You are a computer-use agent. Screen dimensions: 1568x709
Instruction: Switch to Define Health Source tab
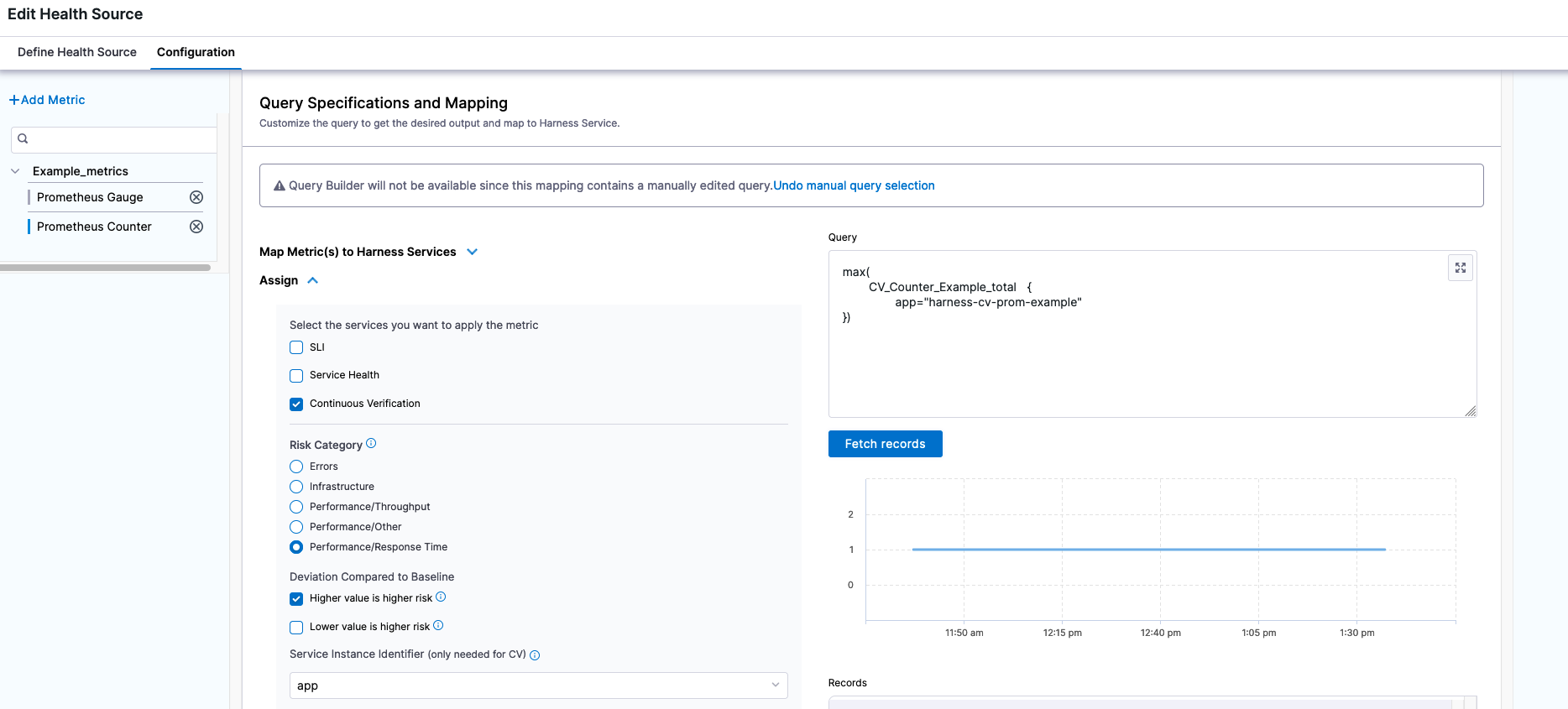(x=77, y=52)
